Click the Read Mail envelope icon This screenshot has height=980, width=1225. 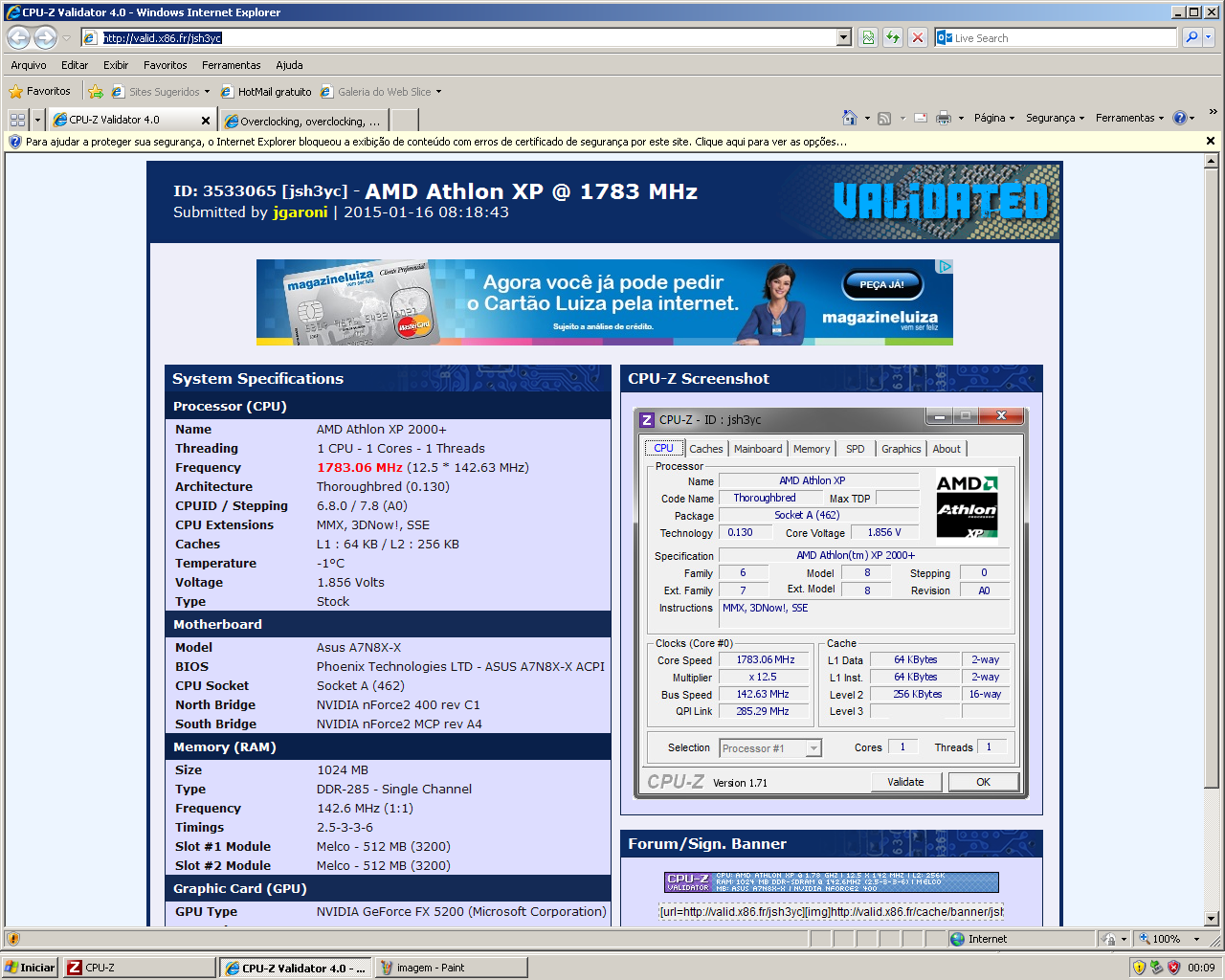(x=921, y=118)
